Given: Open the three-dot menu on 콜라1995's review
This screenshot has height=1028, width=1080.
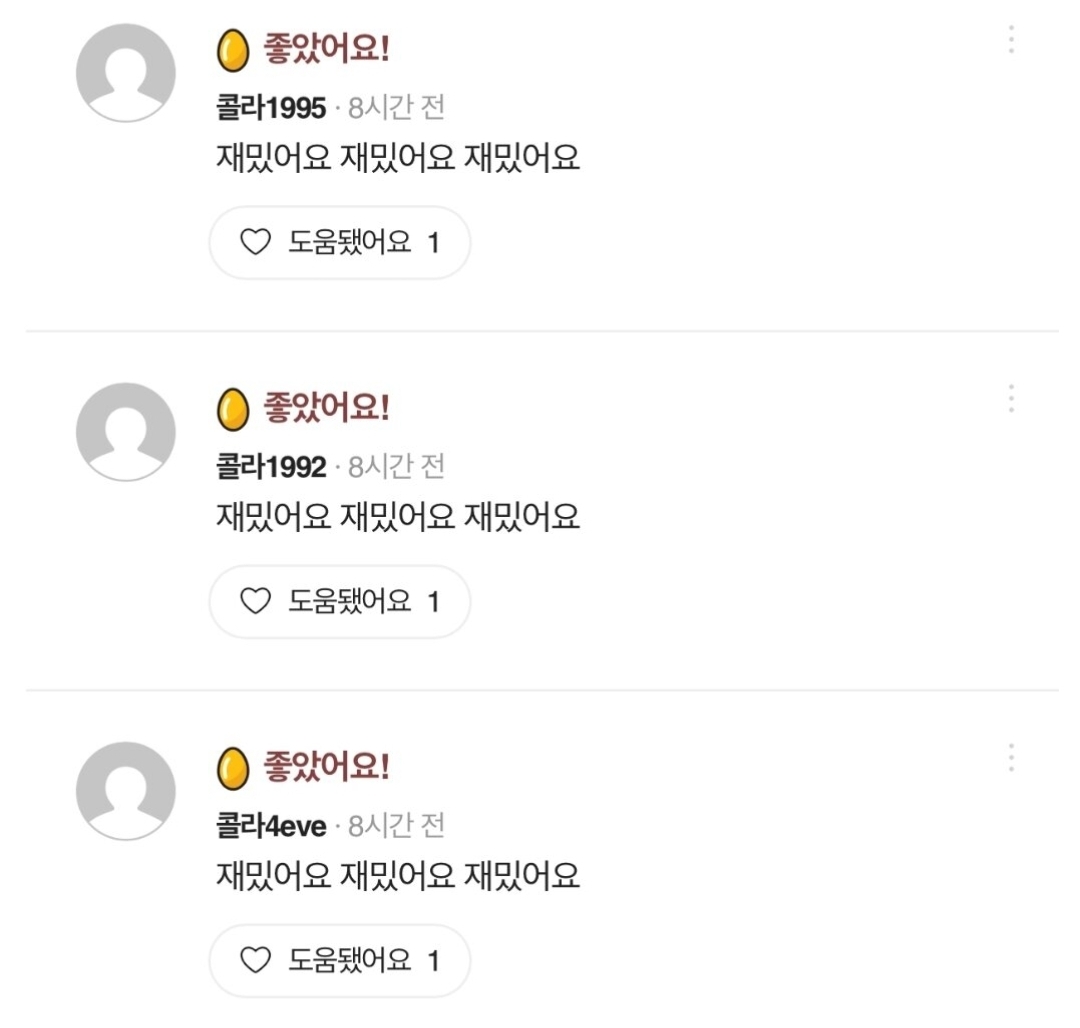Looking at the screenshot, I should [x=1011, y=40].
